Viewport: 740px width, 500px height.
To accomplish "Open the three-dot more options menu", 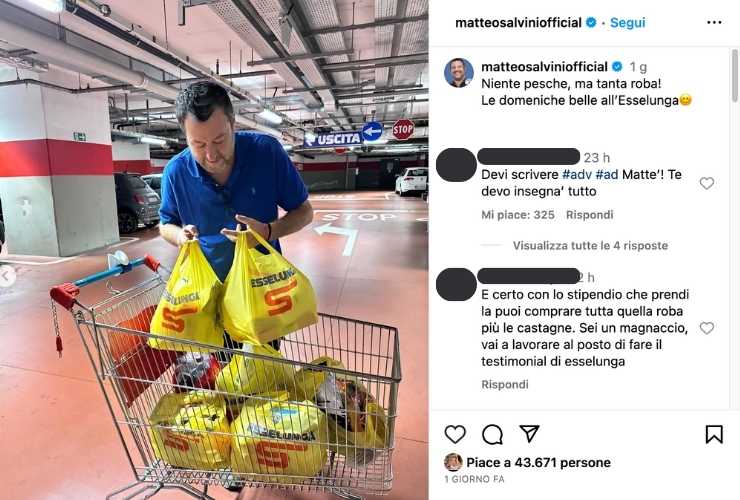I will tap(714, 23).
